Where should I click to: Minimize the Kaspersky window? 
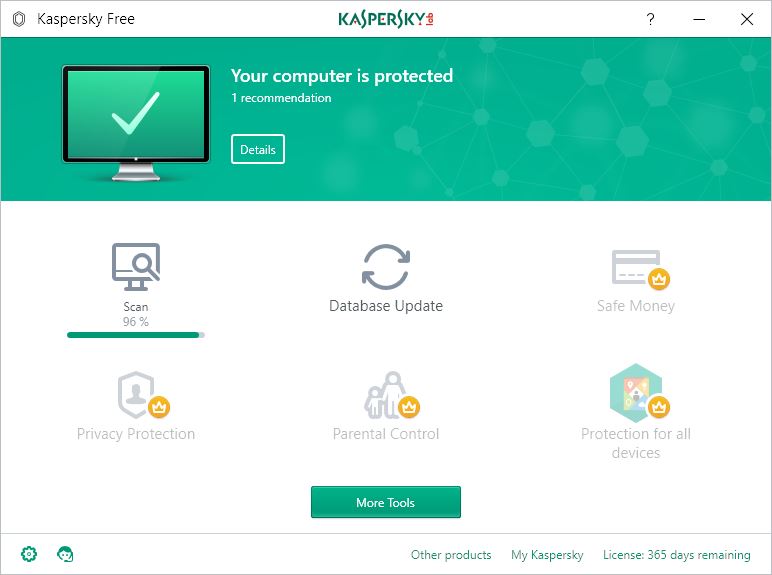click(x=699, y=19)
